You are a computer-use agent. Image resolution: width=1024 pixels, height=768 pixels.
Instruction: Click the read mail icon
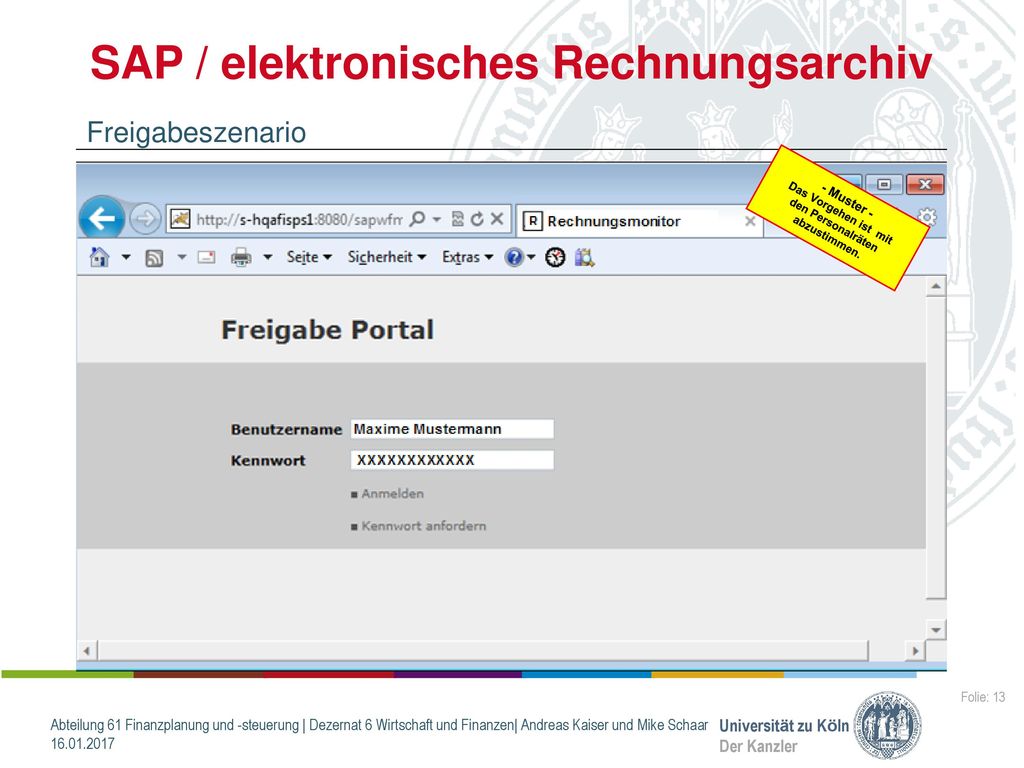point(206,257)
